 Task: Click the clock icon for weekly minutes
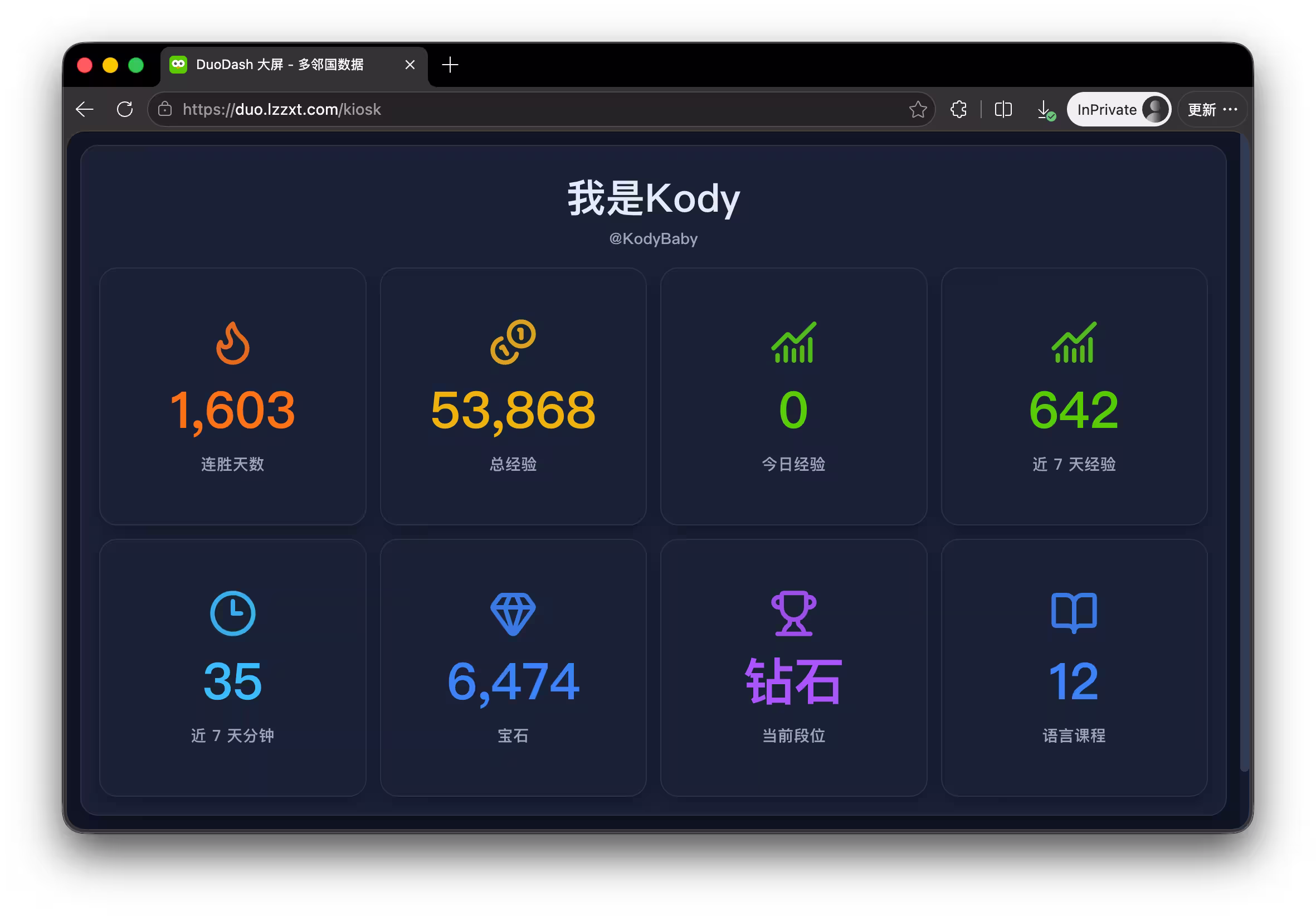click(x=233, y=613)
